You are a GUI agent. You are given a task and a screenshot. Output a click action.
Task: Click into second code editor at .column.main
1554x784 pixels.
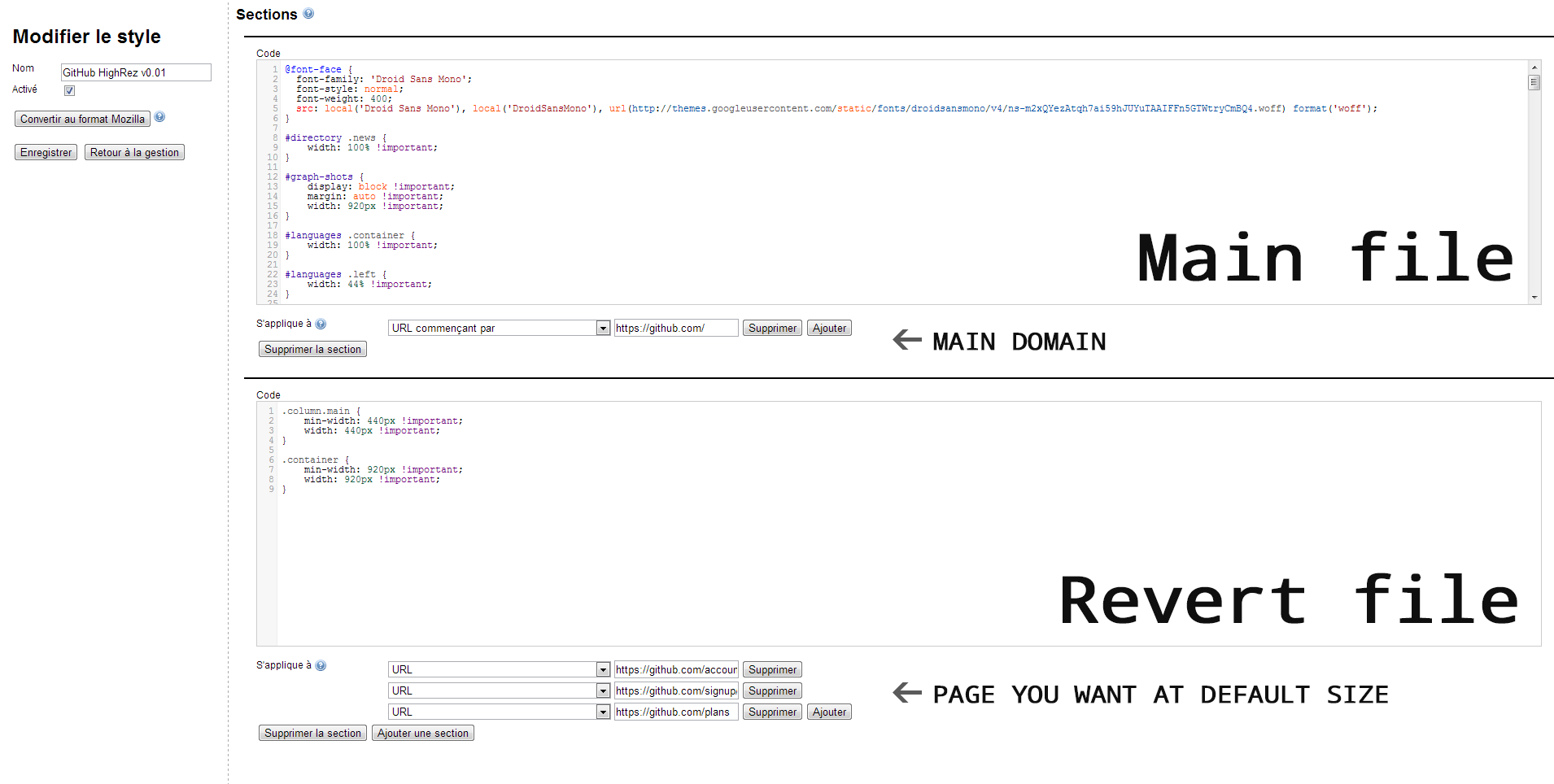pyautogui.click(x=321, y=411)
